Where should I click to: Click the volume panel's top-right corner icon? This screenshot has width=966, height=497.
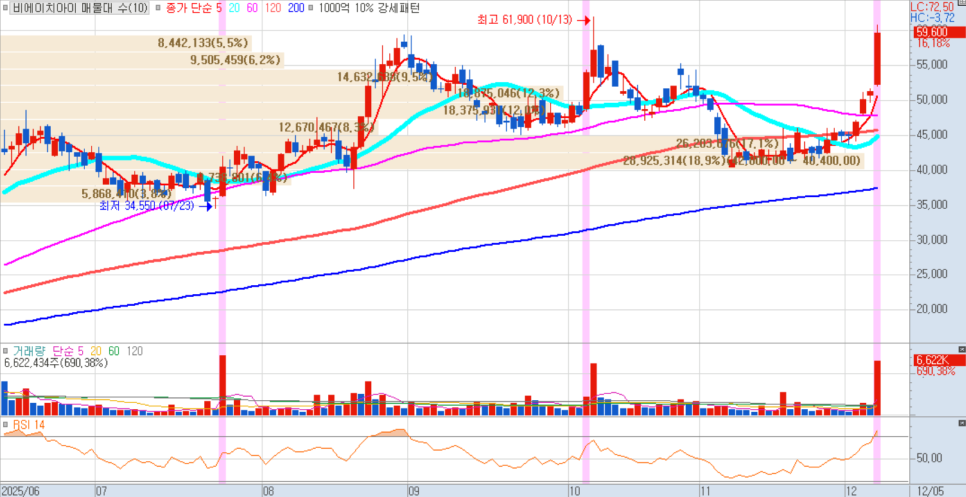[x=962, y=349]
